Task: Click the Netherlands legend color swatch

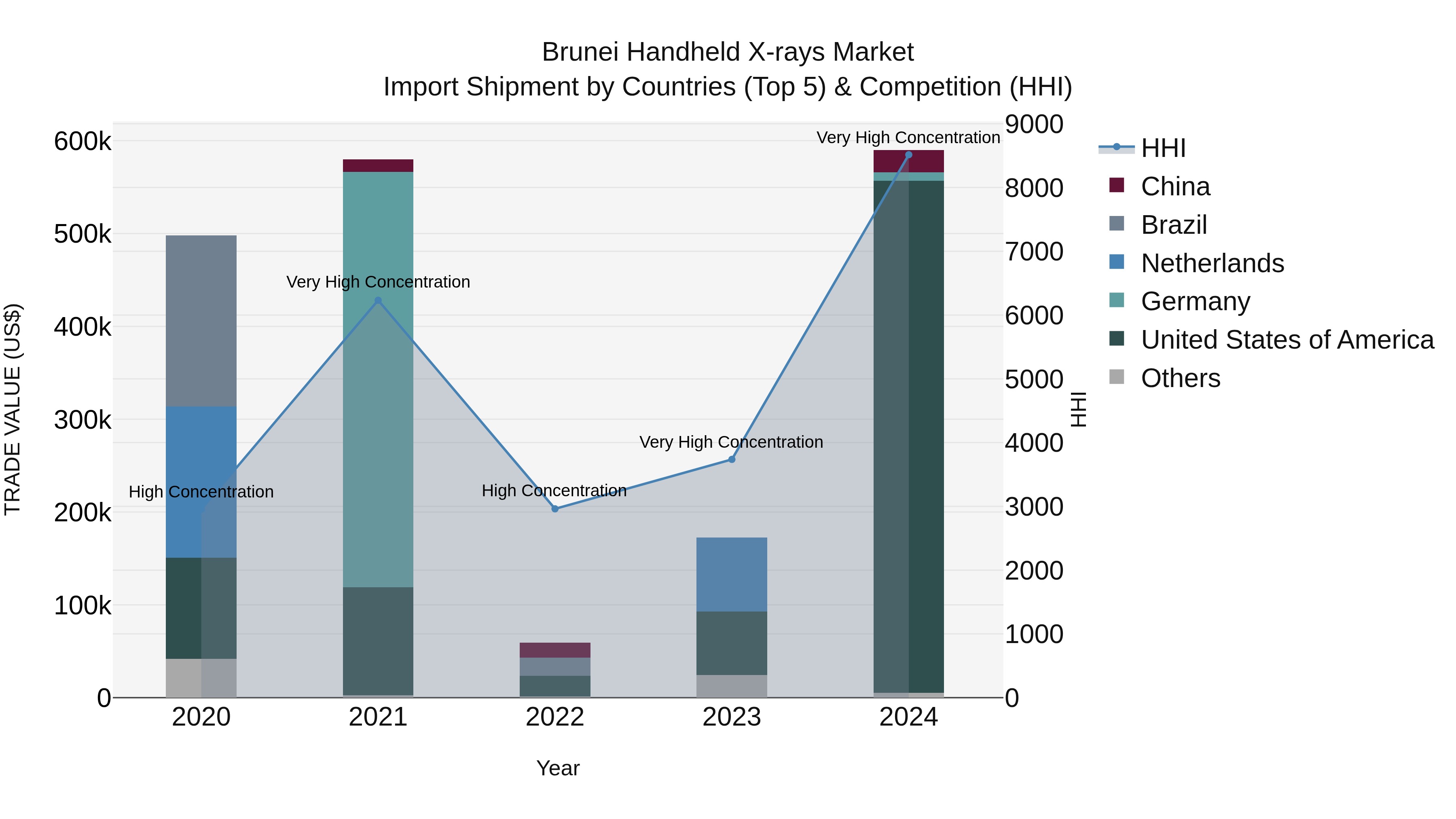Action: point(1116,262)
